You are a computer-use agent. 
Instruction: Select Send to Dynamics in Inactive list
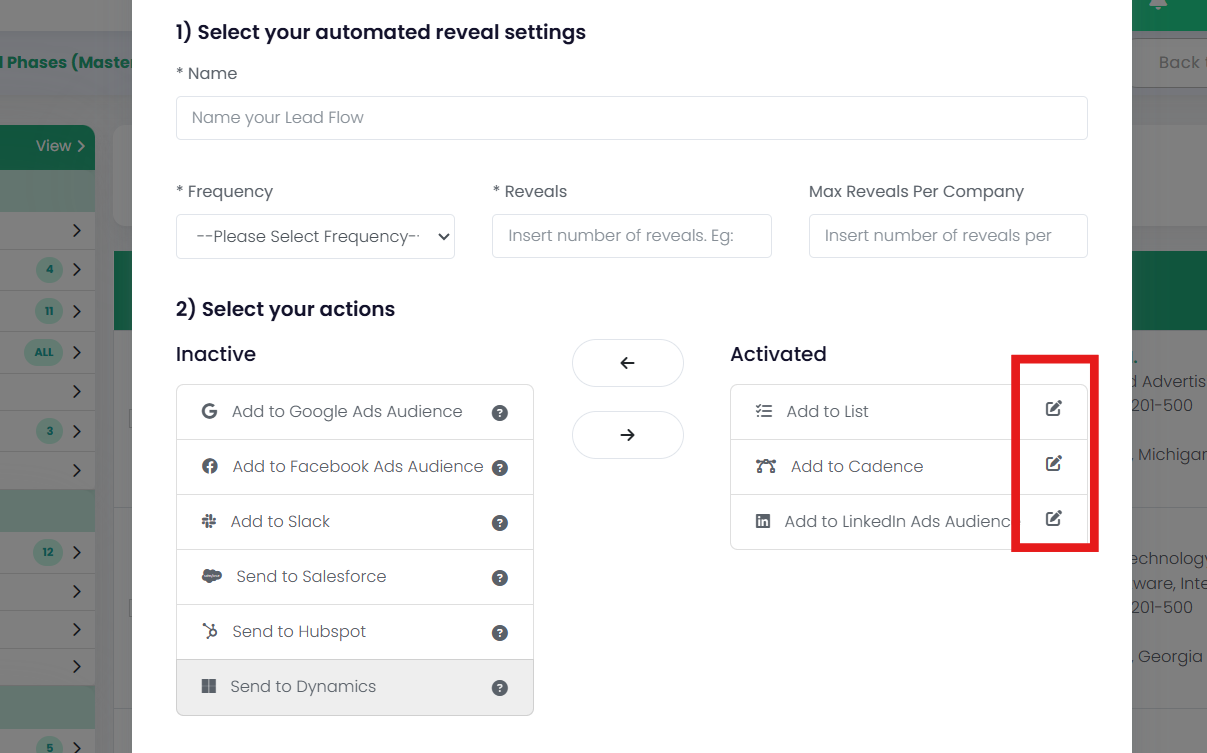[303, 687]
